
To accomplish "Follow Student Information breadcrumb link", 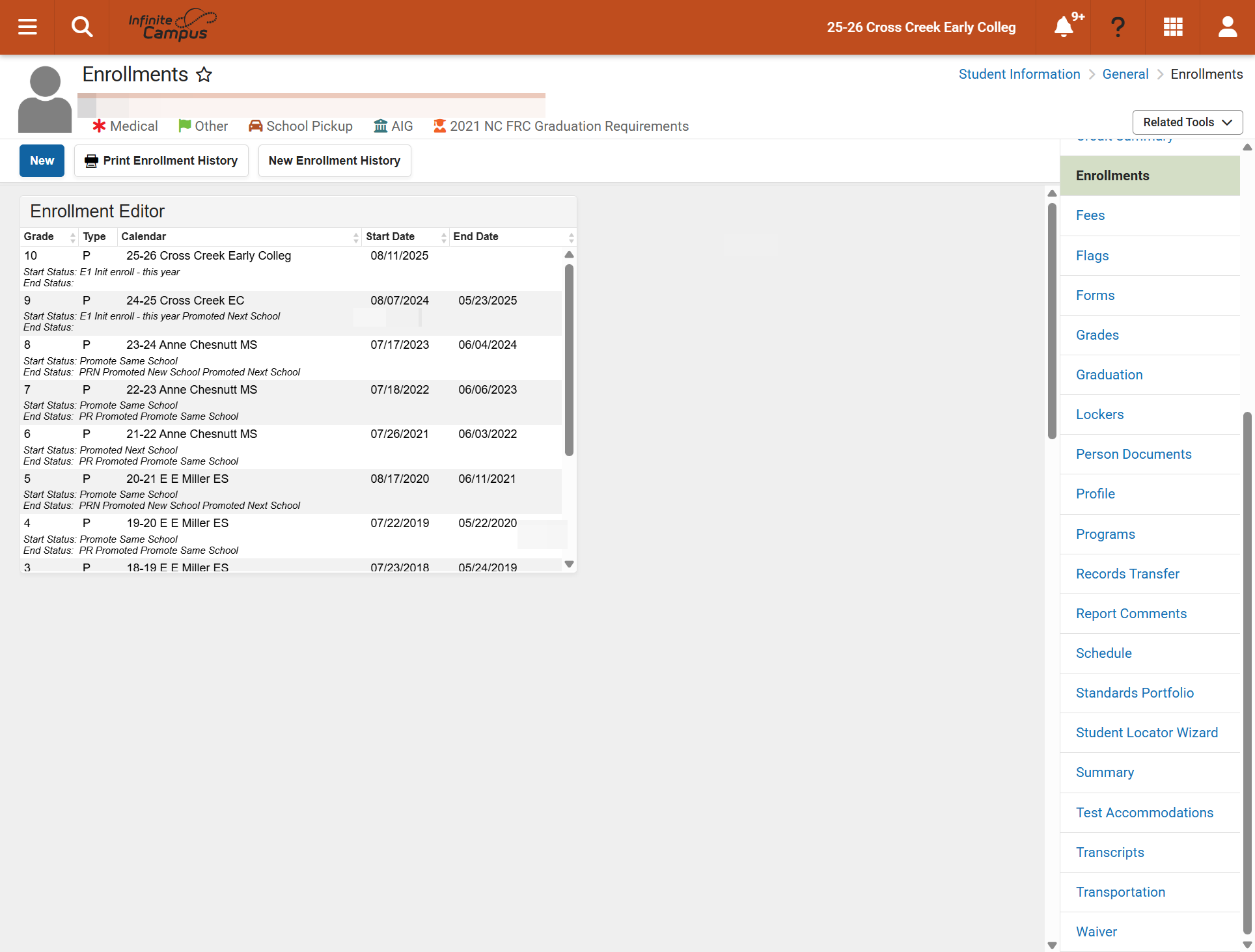I will point(1019,74).
